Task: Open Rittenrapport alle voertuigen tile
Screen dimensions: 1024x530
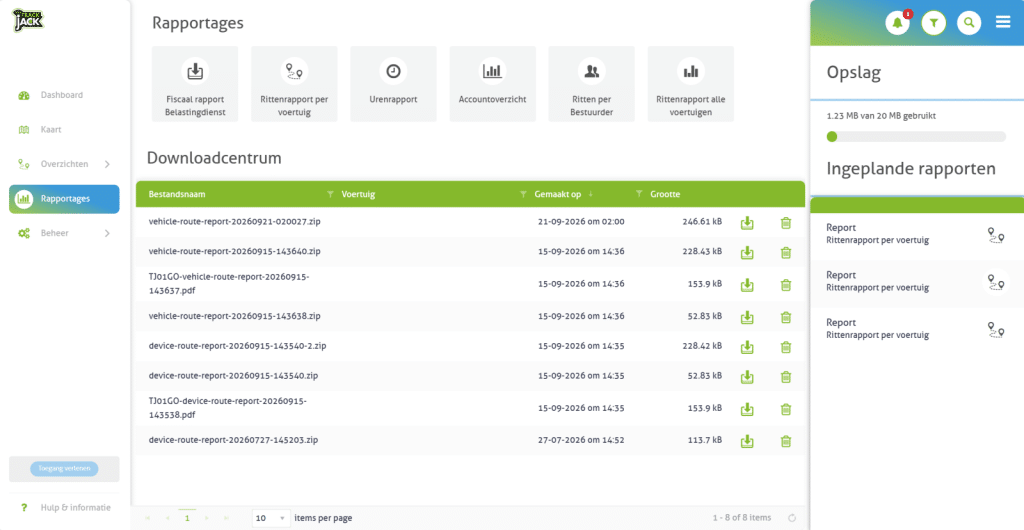Action: (x=691, y=84)
